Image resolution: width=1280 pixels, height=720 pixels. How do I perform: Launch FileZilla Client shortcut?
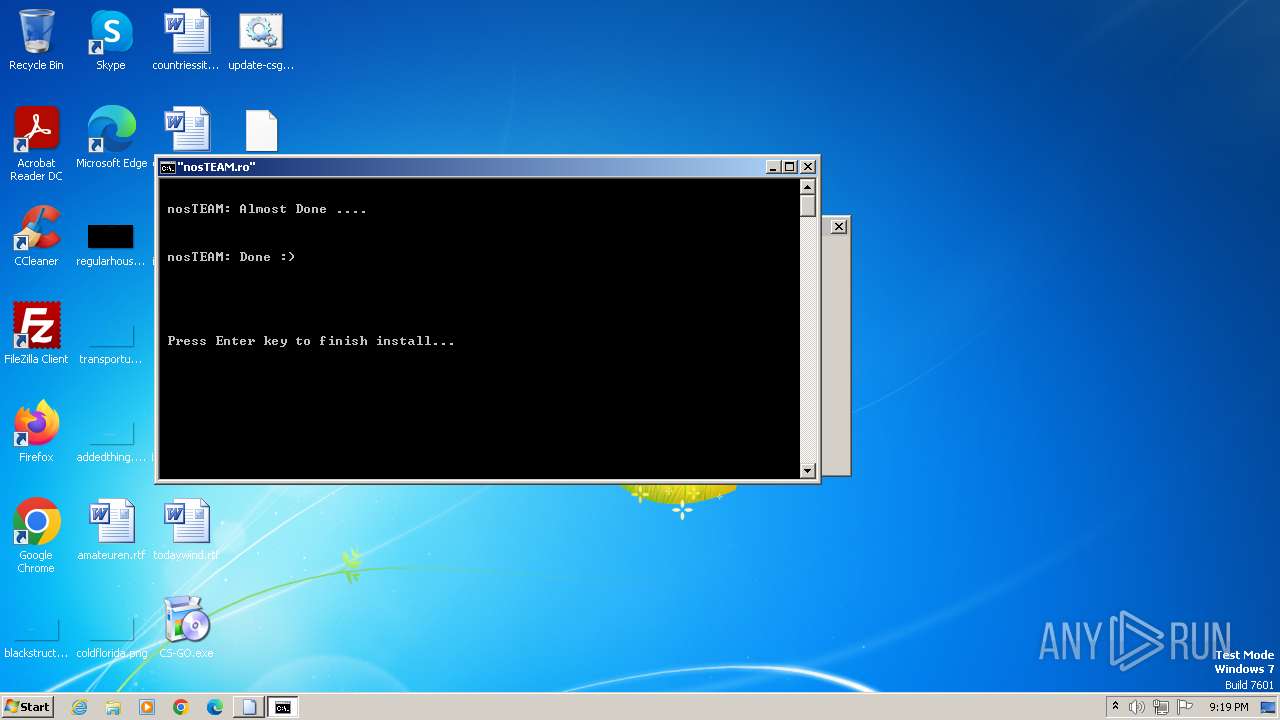pyautogui.click(x=36, y=334)
